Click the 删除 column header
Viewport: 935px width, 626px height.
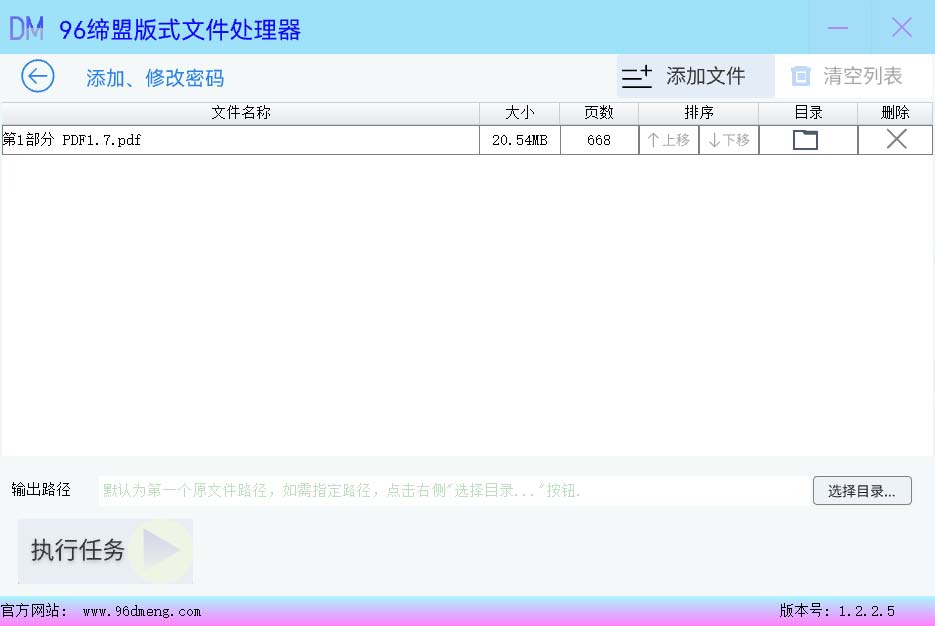pos(895,113)
